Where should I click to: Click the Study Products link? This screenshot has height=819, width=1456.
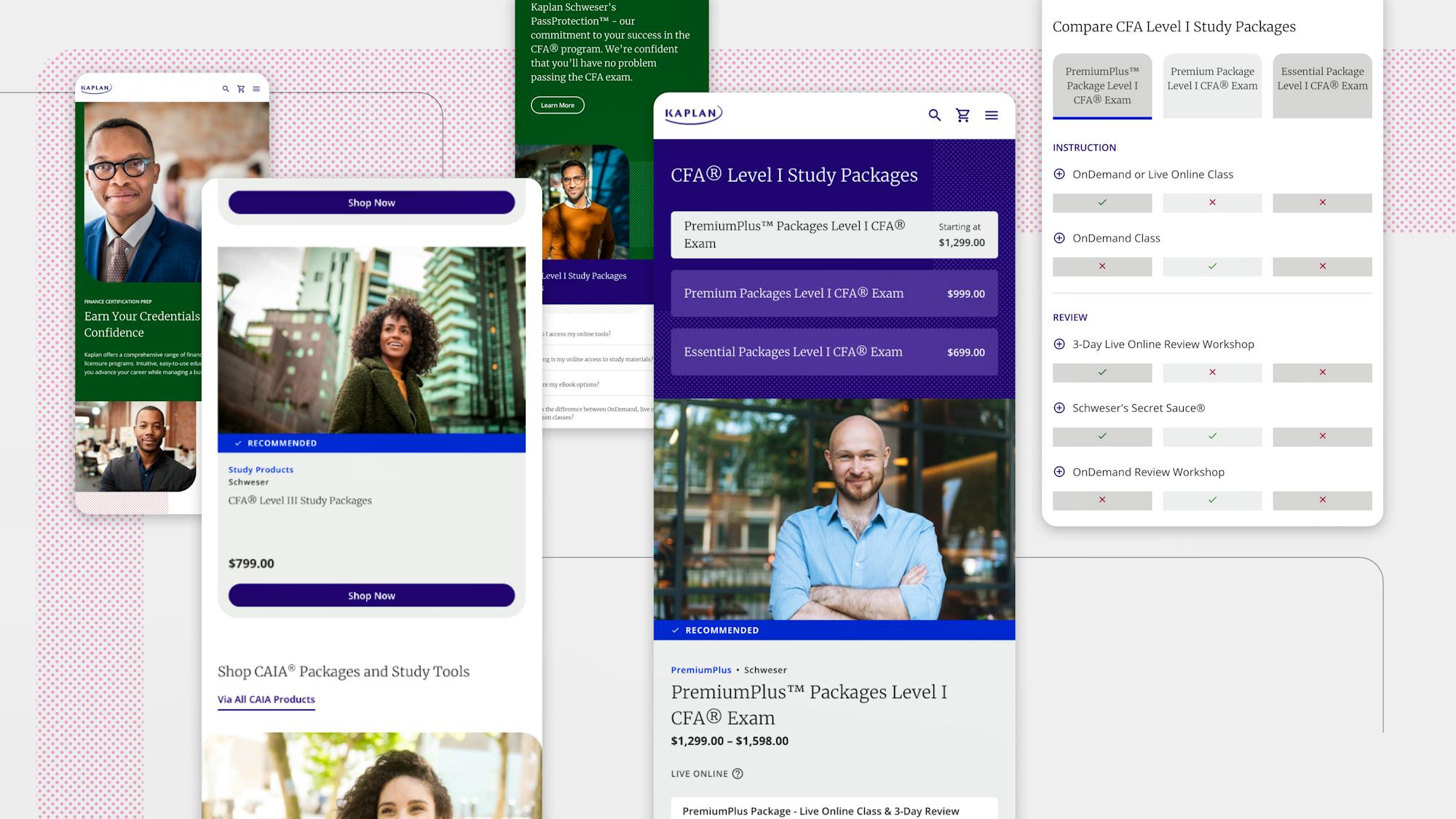(261, 470)
